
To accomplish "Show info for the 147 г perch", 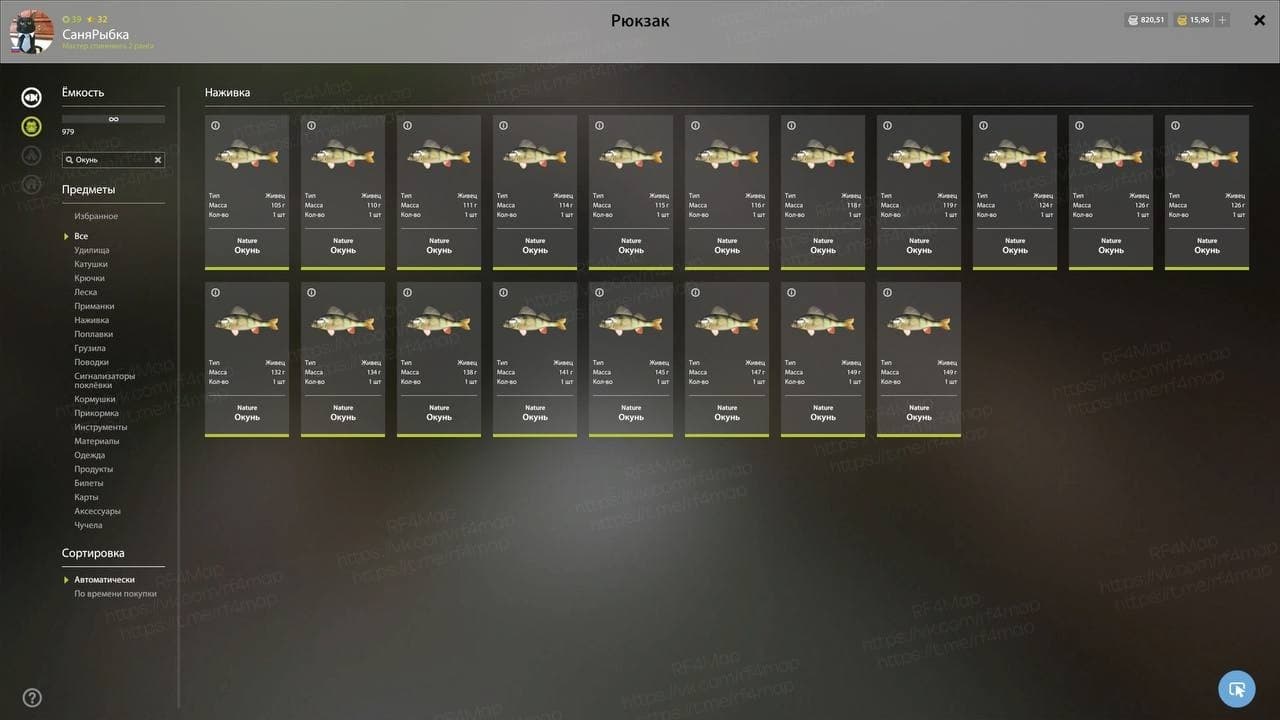I will [x=695, y=293].
